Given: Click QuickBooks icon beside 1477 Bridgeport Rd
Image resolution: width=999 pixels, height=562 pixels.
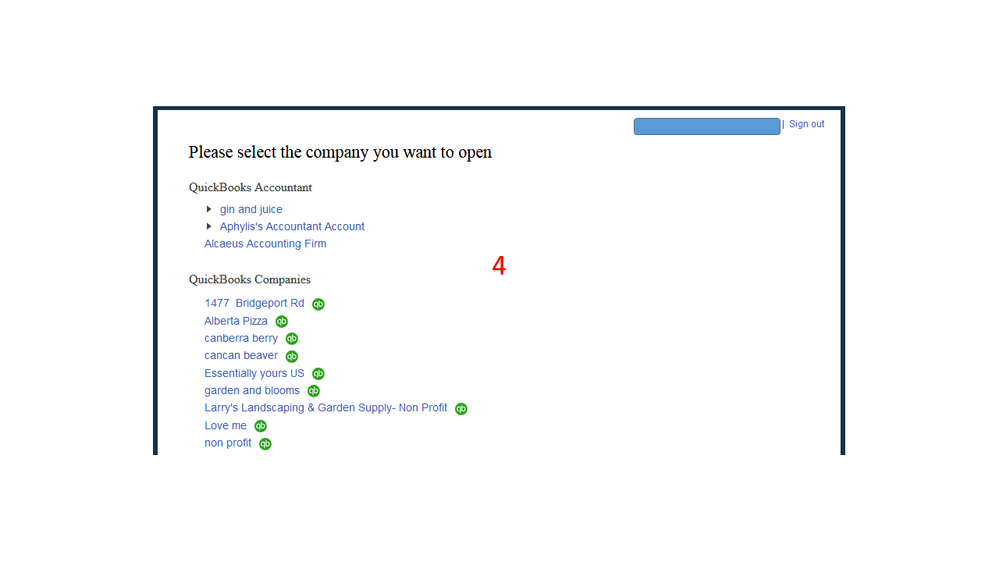Looking at the screenshot, I should click(x=319, y=304).
